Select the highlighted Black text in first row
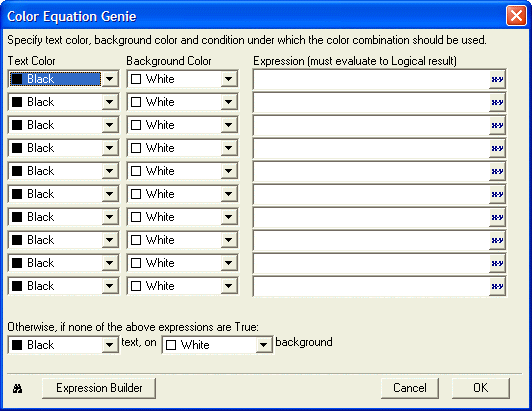The height and width of the screenshot is (411, 532). click(40, 79)
